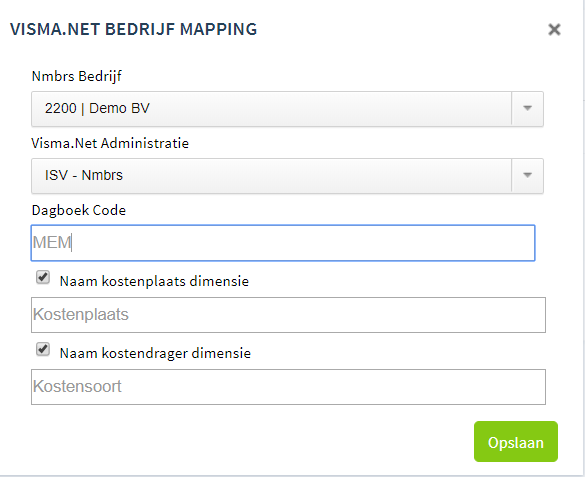Click the MEM text inside Dagboek Code
Screen dimensions: 585x477
(x=51, y=242)
